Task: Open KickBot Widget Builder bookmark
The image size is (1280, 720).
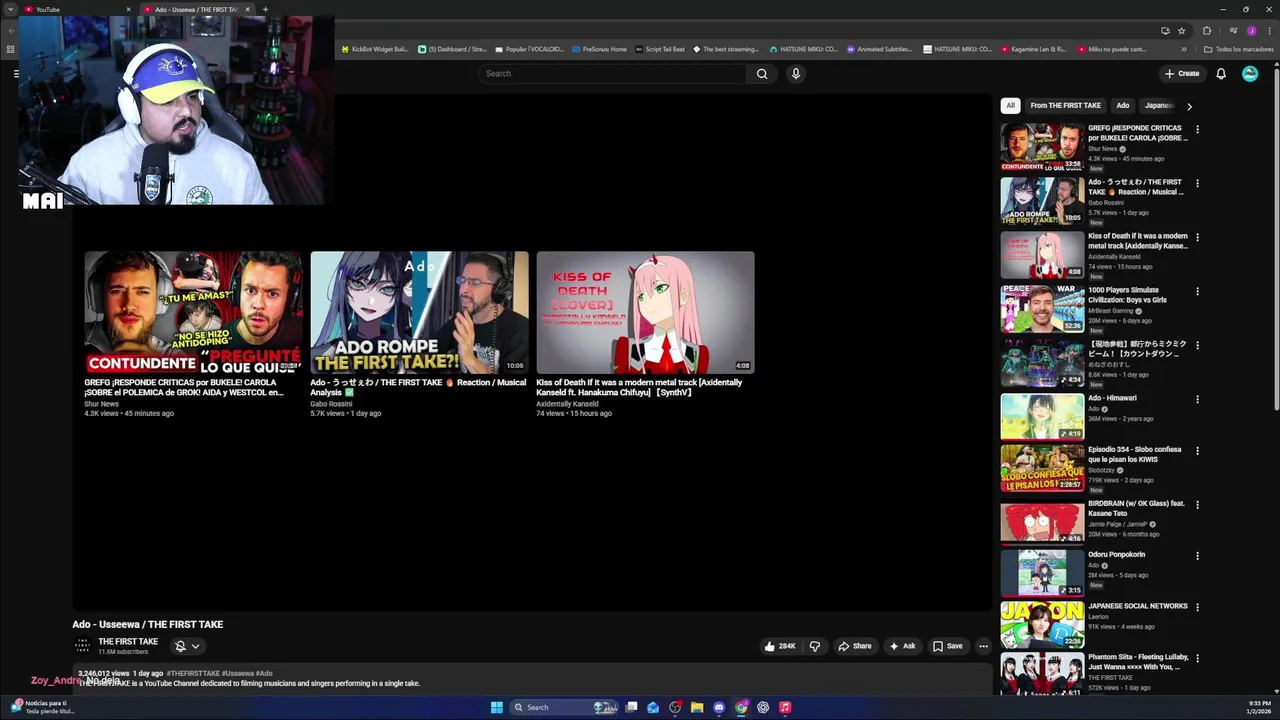Action: point(375,49)
